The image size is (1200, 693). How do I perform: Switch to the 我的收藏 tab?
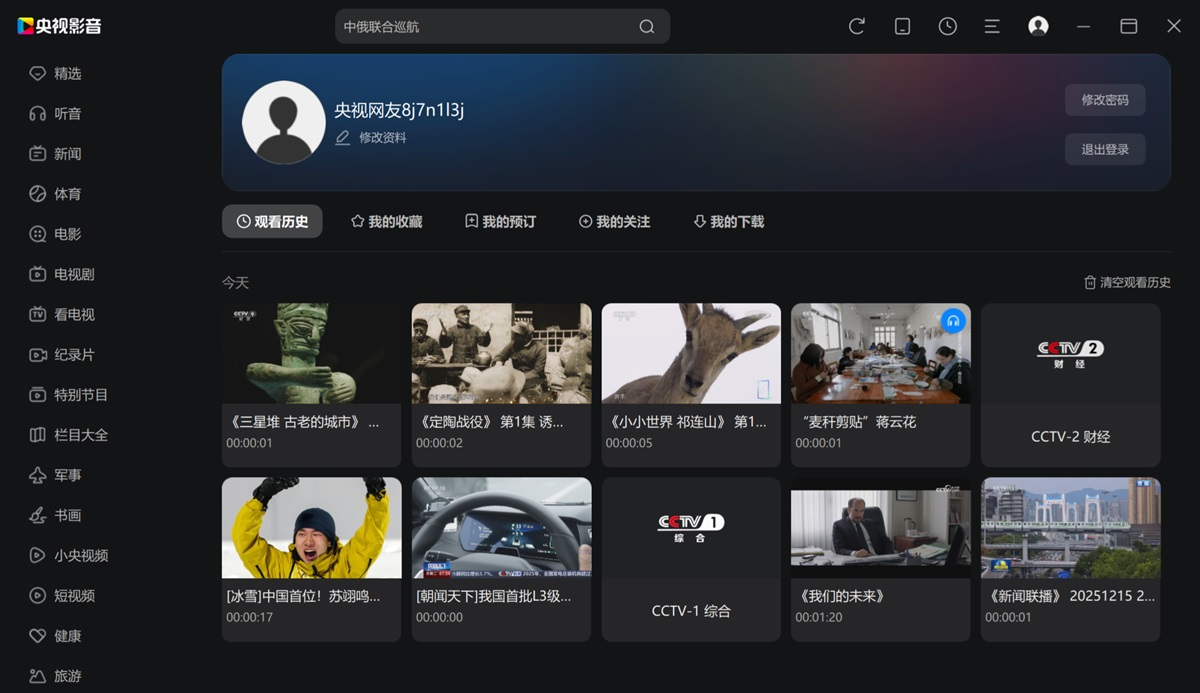(x=388, y=221)
